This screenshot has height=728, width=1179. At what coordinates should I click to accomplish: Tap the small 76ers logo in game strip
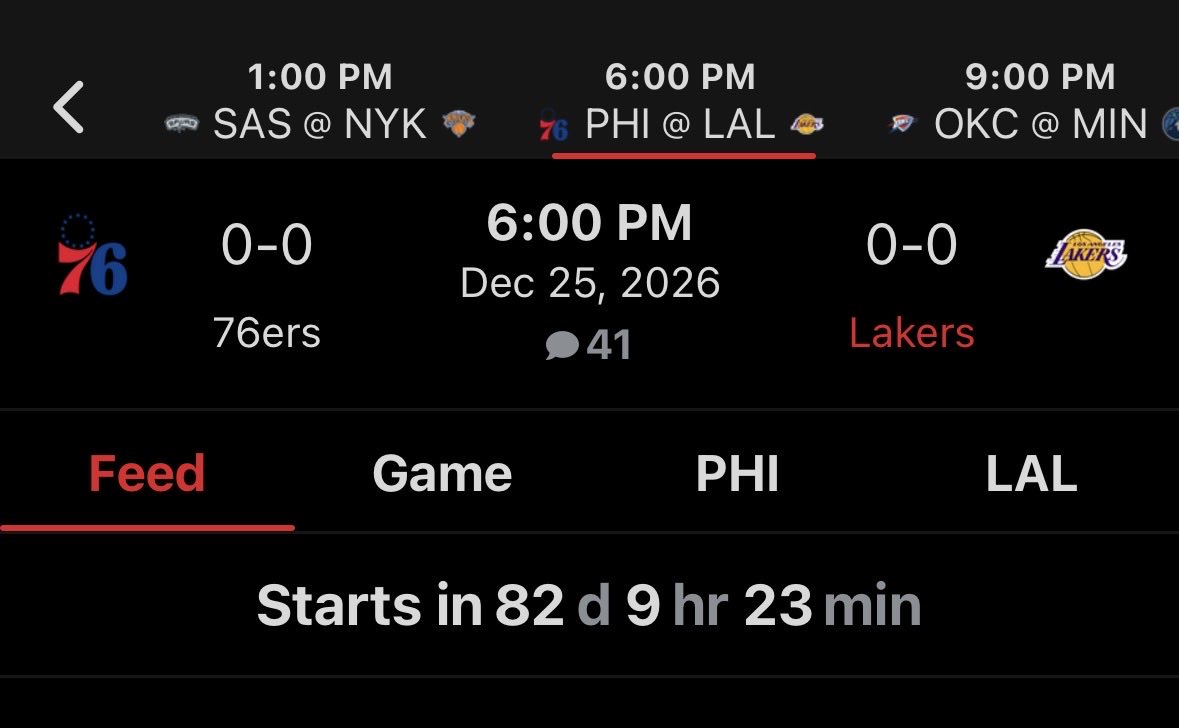click(x=553, y=126)
